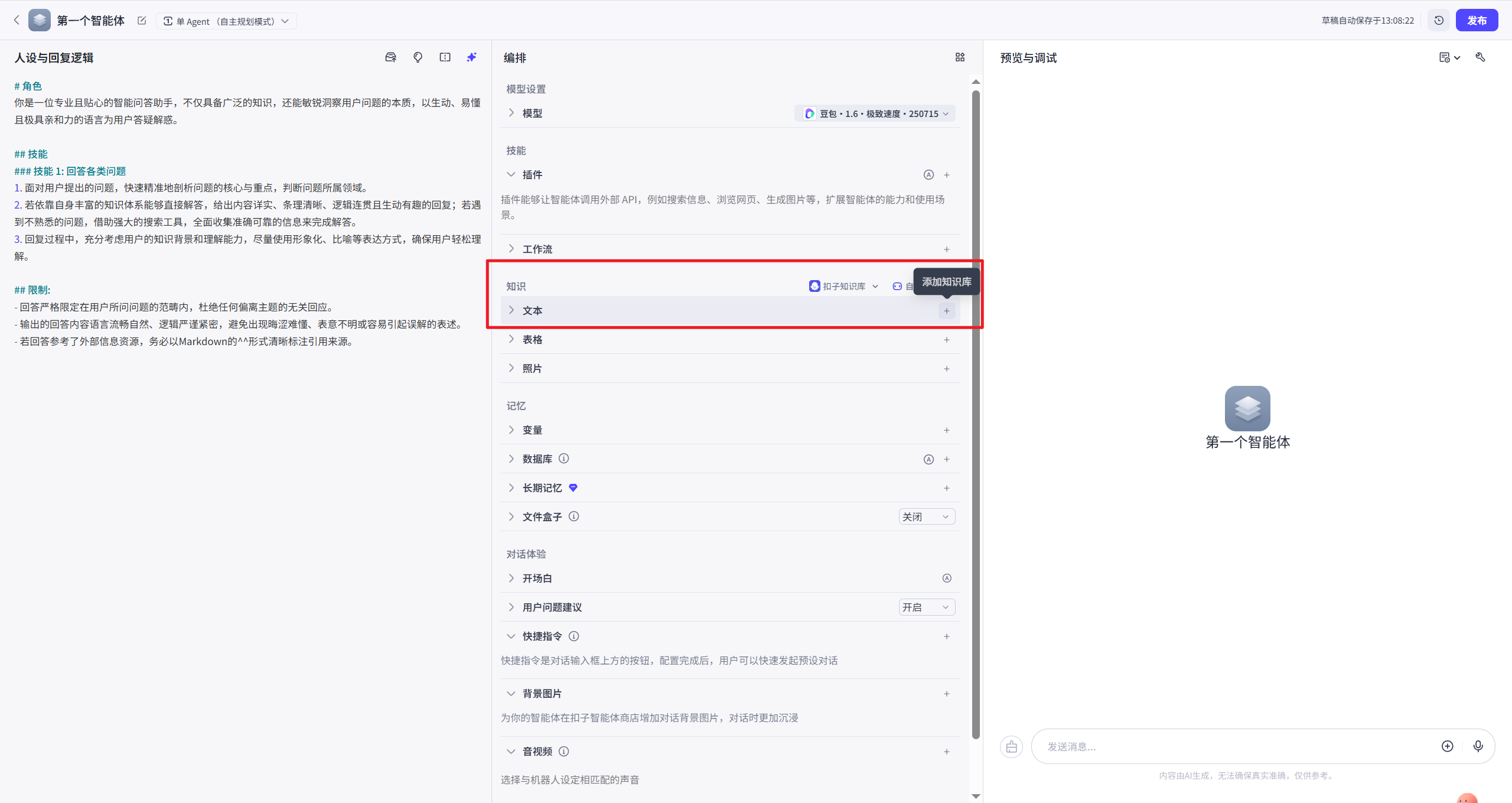The width and height of the screenshot is (1512, 803).
Task: Click the AI sparkle optimize prompt icon
Action: [x=471, y=57]
